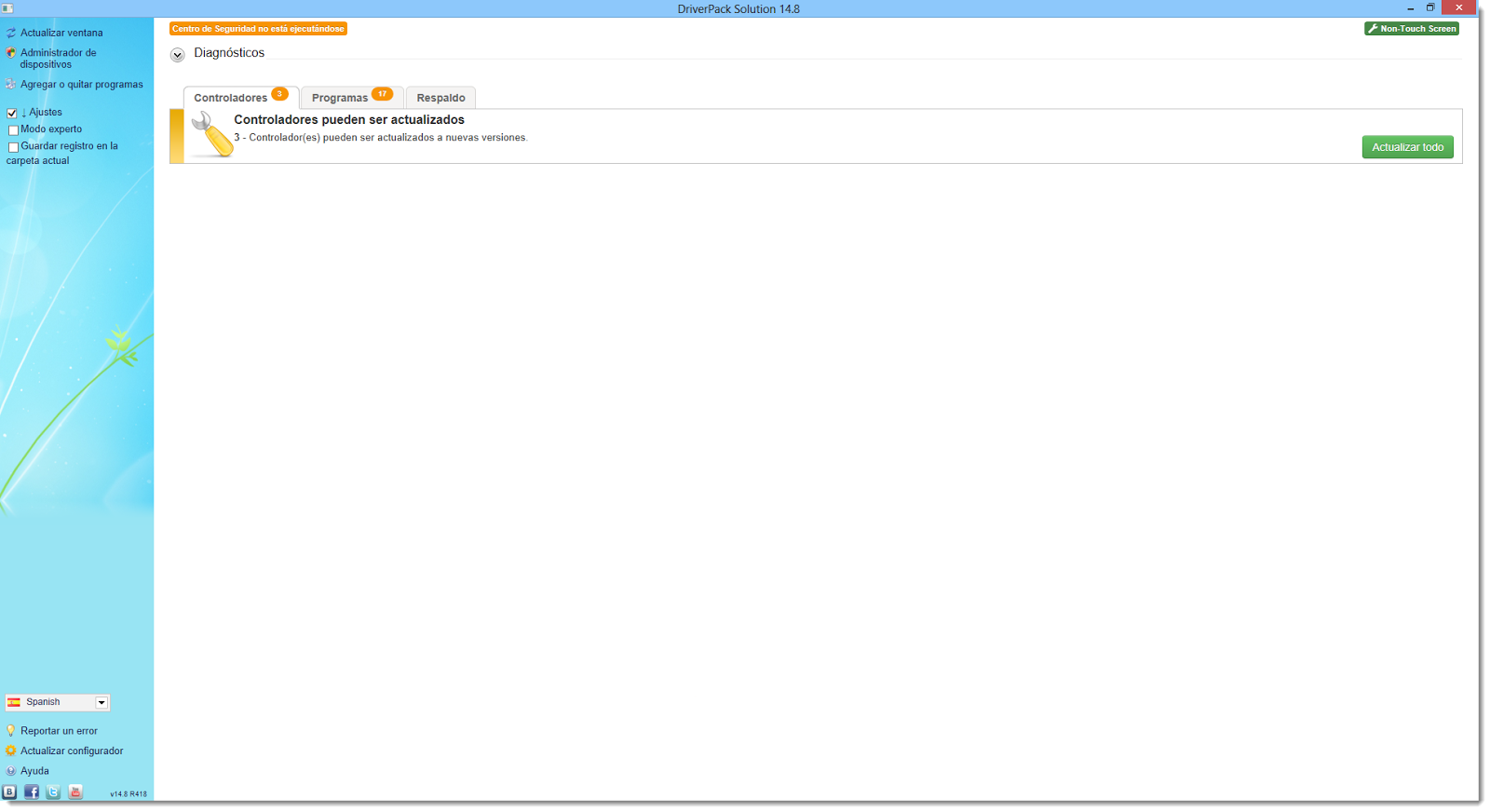
Task: Open Ayuda via its question-mark icon
Action: coord(11,771)
